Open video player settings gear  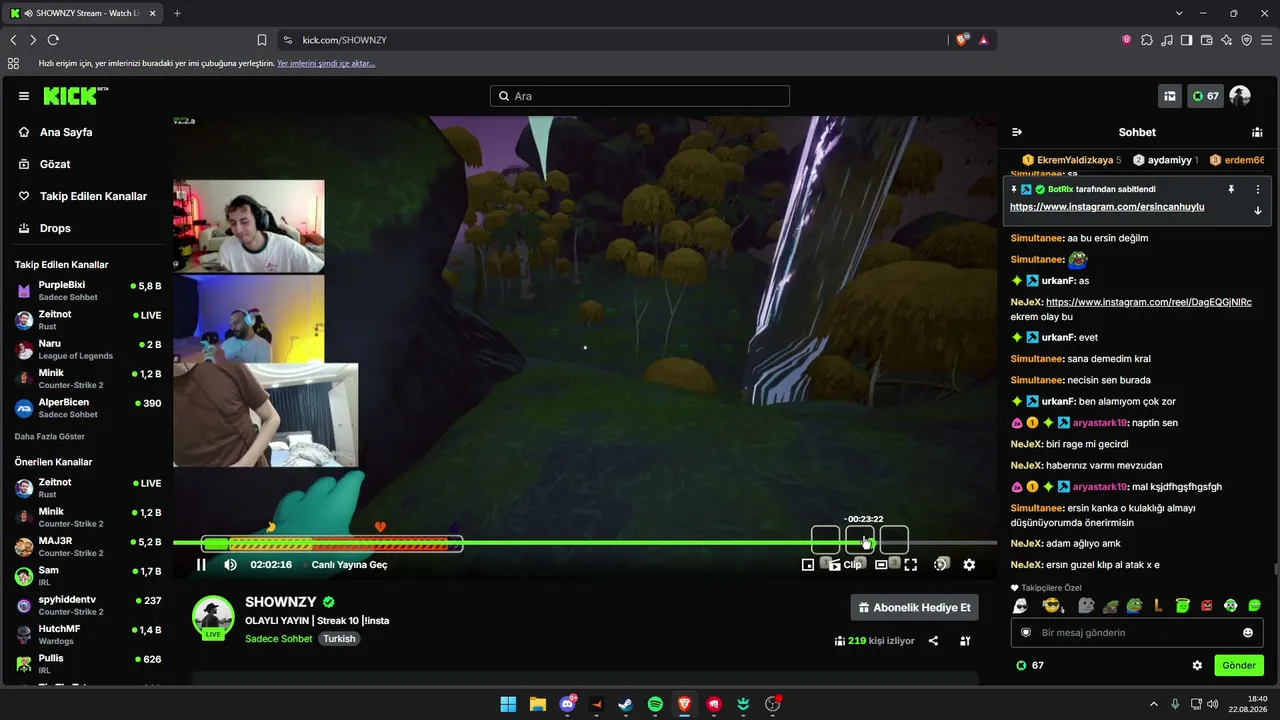(969, 565)
